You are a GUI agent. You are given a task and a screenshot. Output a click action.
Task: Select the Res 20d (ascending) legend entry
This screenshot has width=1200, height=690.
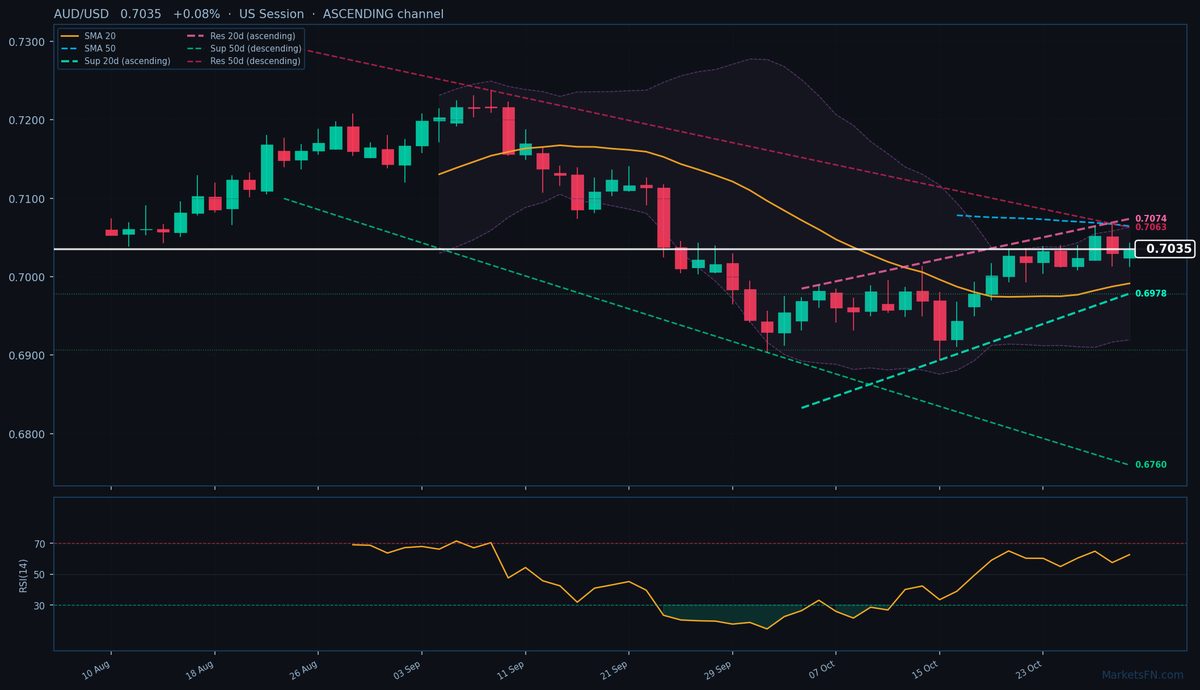click(x=241, y=36)
